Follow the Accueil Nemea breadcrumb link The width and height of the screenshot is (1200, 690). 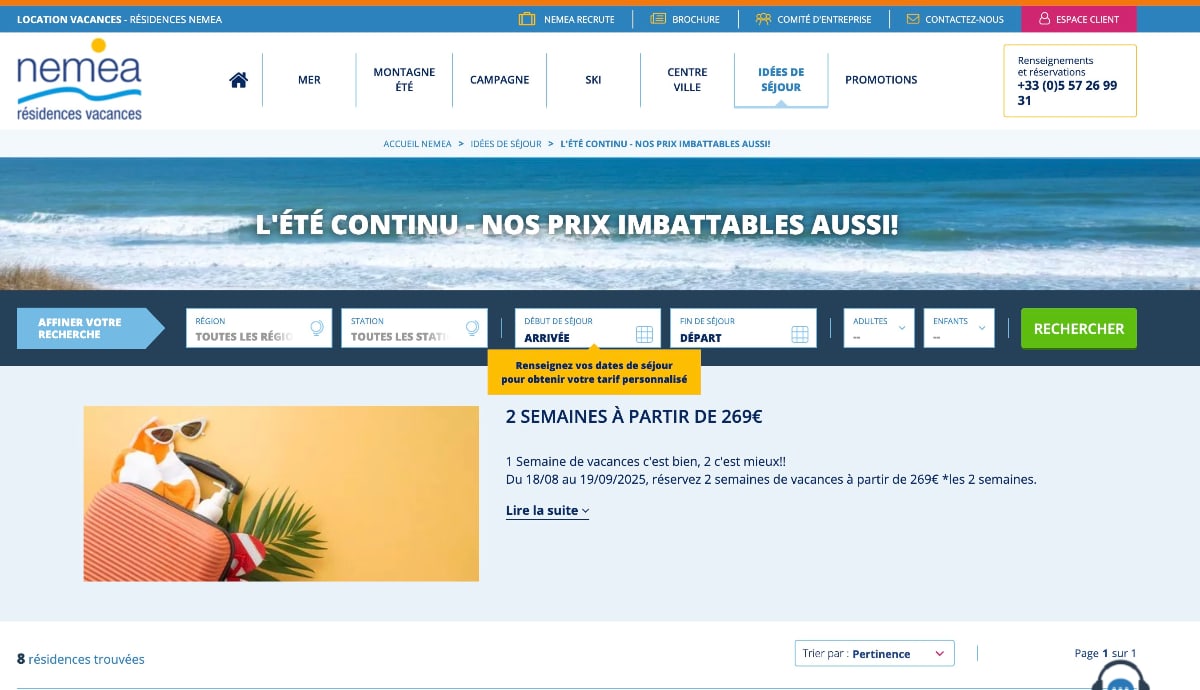coord(417,144)
